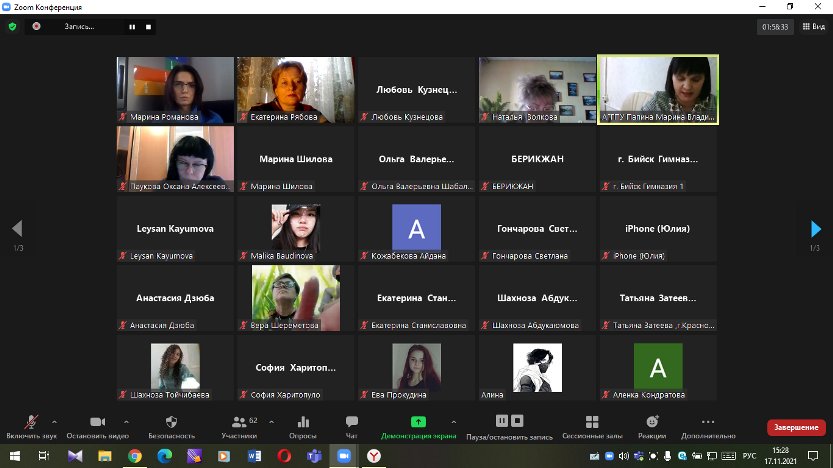Open Сессионные залы breakout rooms

(x=592, y=424)
